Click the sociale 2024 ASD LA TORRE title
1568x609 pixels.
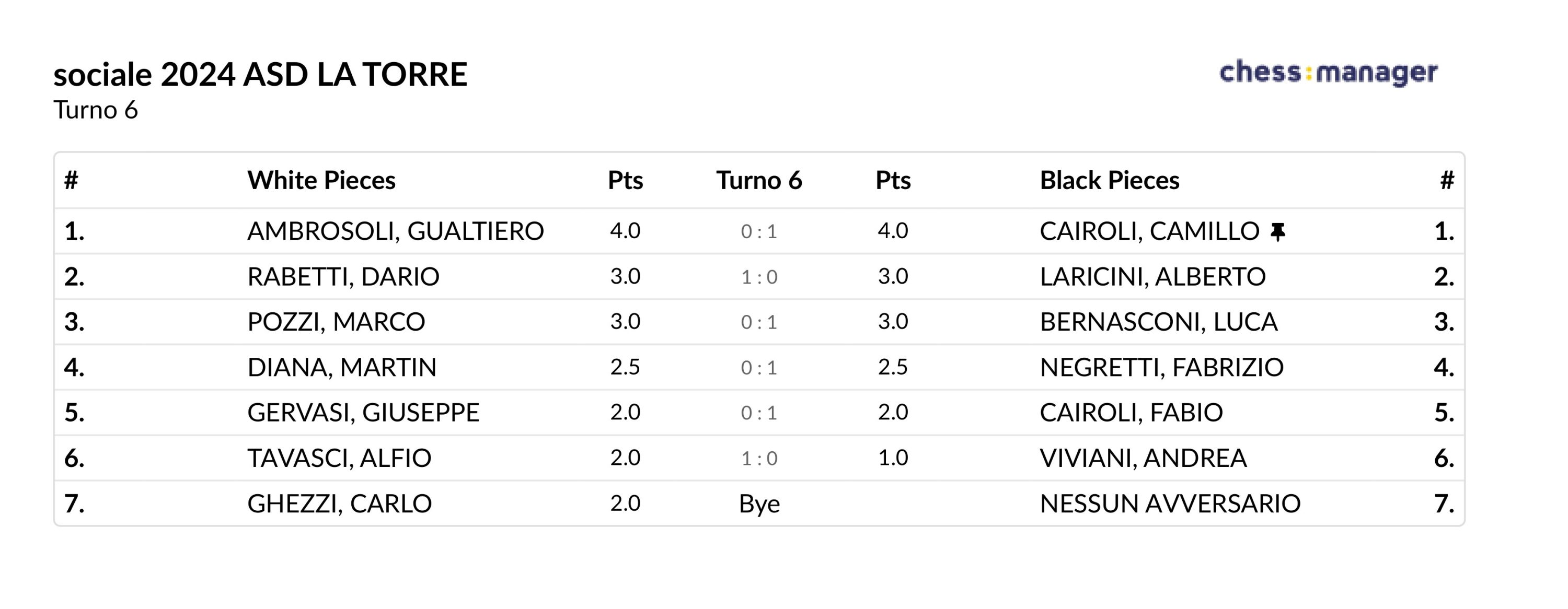click(260, 75)
